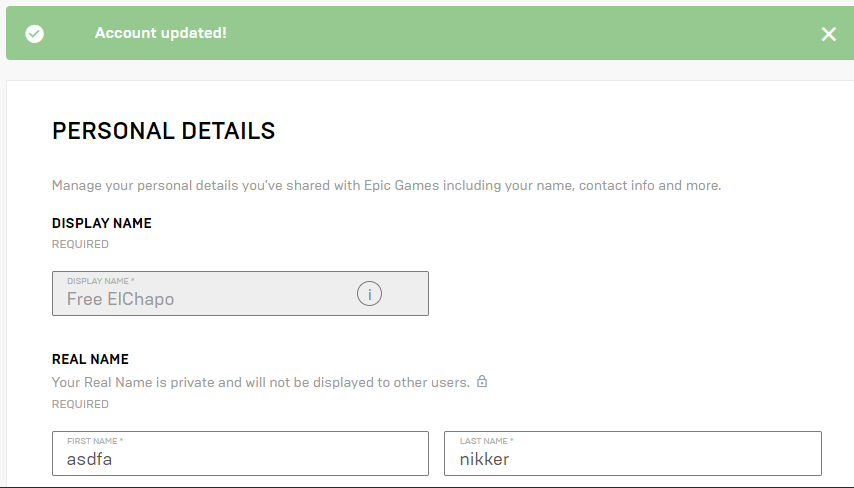Viewport: 854px width, 488px height.
Task: Click the green success checkmark icon
Action: click(x=35, y=34)
